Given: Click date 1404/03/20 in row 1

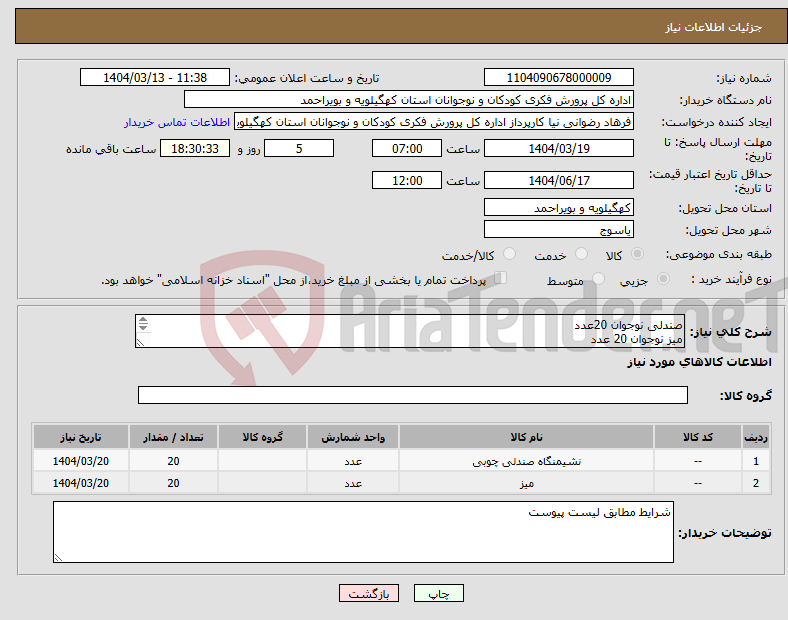Looking at the screenshot, I should coord(81,461).
